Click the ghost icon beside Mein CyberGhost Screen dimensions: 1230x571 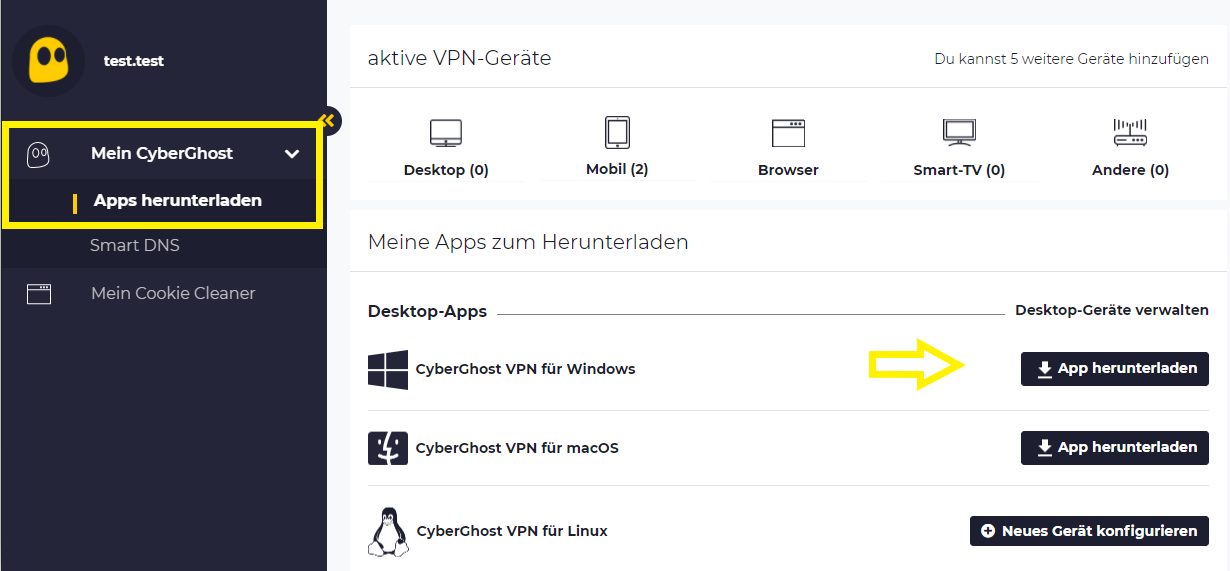[x=39, y=154]
